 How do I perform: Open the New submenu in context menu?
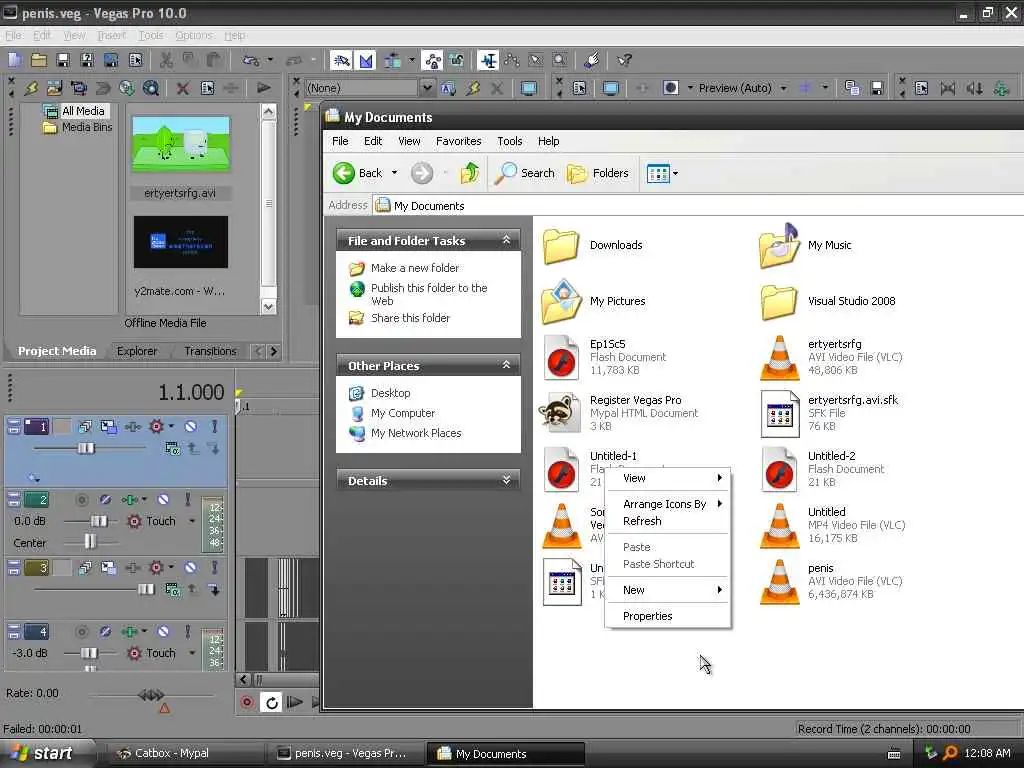click(667, 590)
